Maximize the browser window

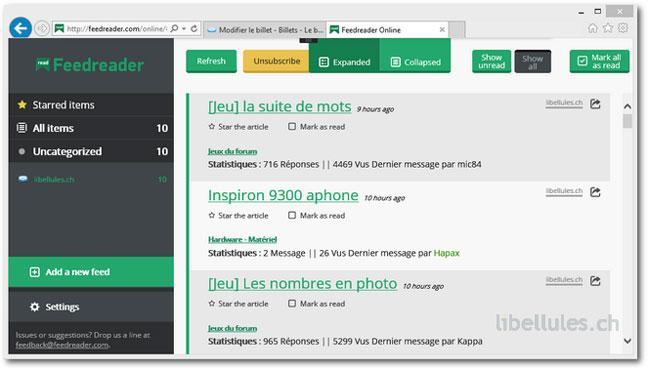[x=598, y=12]
